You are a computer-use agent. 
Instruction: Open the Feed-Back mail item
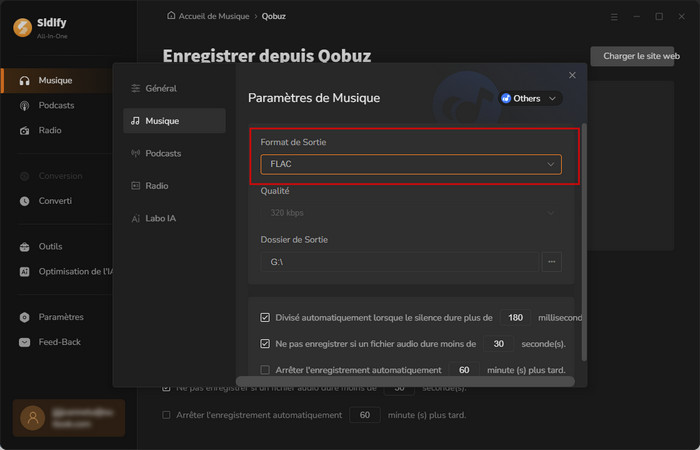coord(60,342)
